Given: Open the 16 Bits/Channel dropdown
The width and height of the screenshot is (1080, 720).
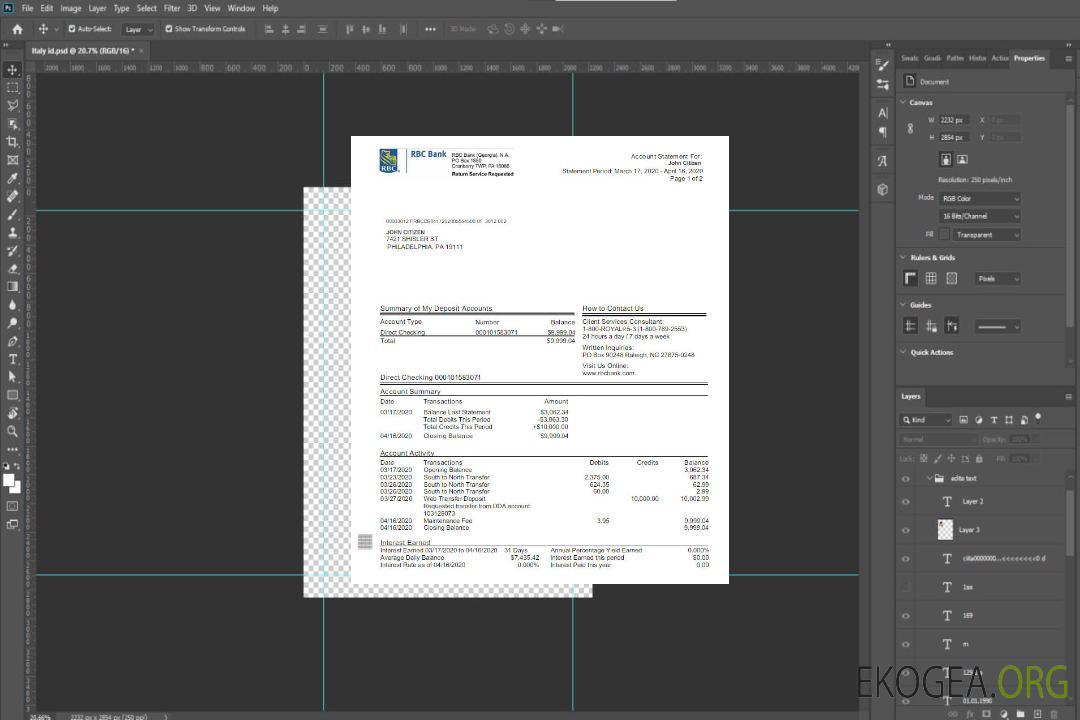Looking at the screenshot, I should point(979,216).
